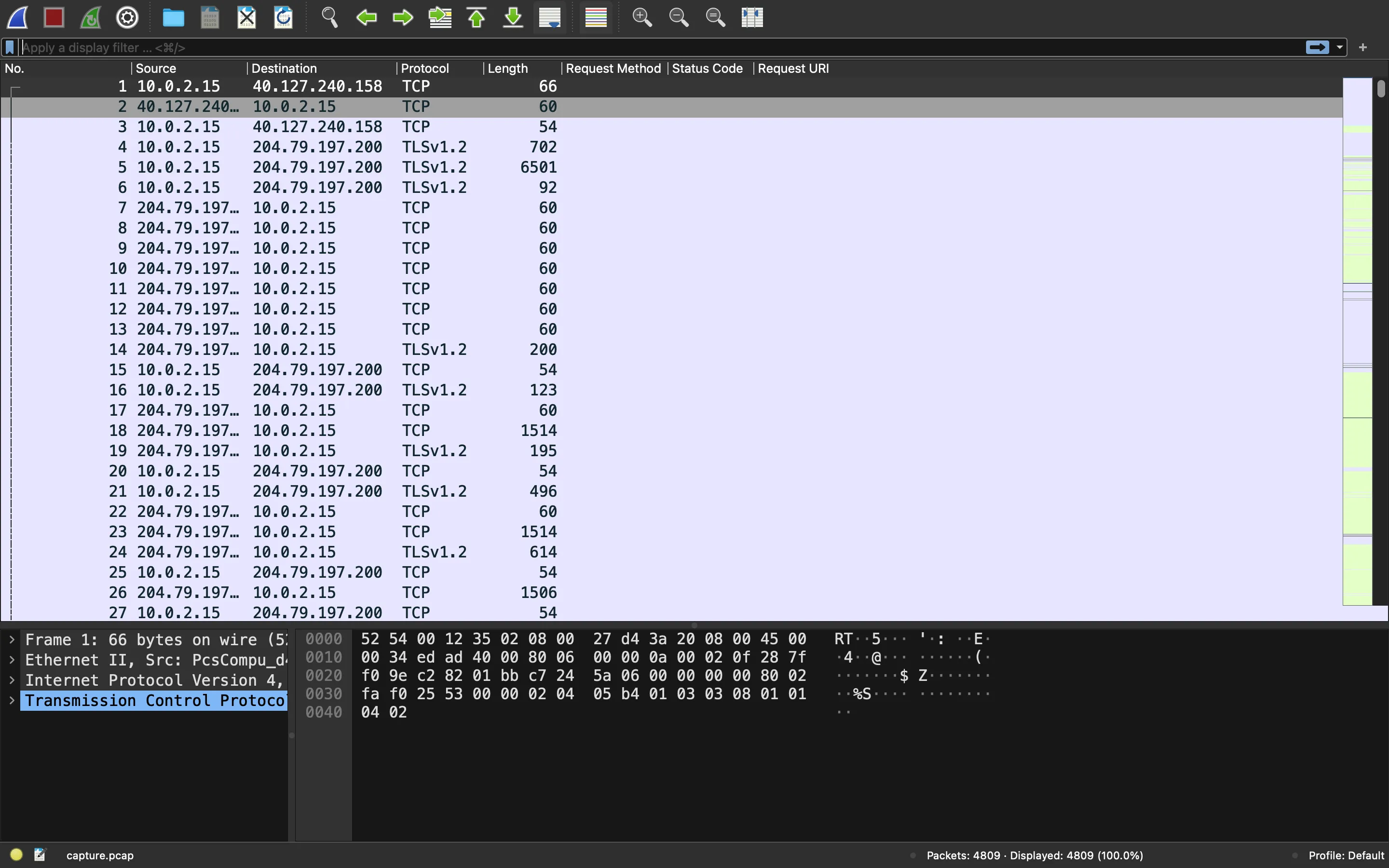The width and height of the screenshot is (1389, 868).
Task: Go back in packet history arrow
Action: point(366,17)
